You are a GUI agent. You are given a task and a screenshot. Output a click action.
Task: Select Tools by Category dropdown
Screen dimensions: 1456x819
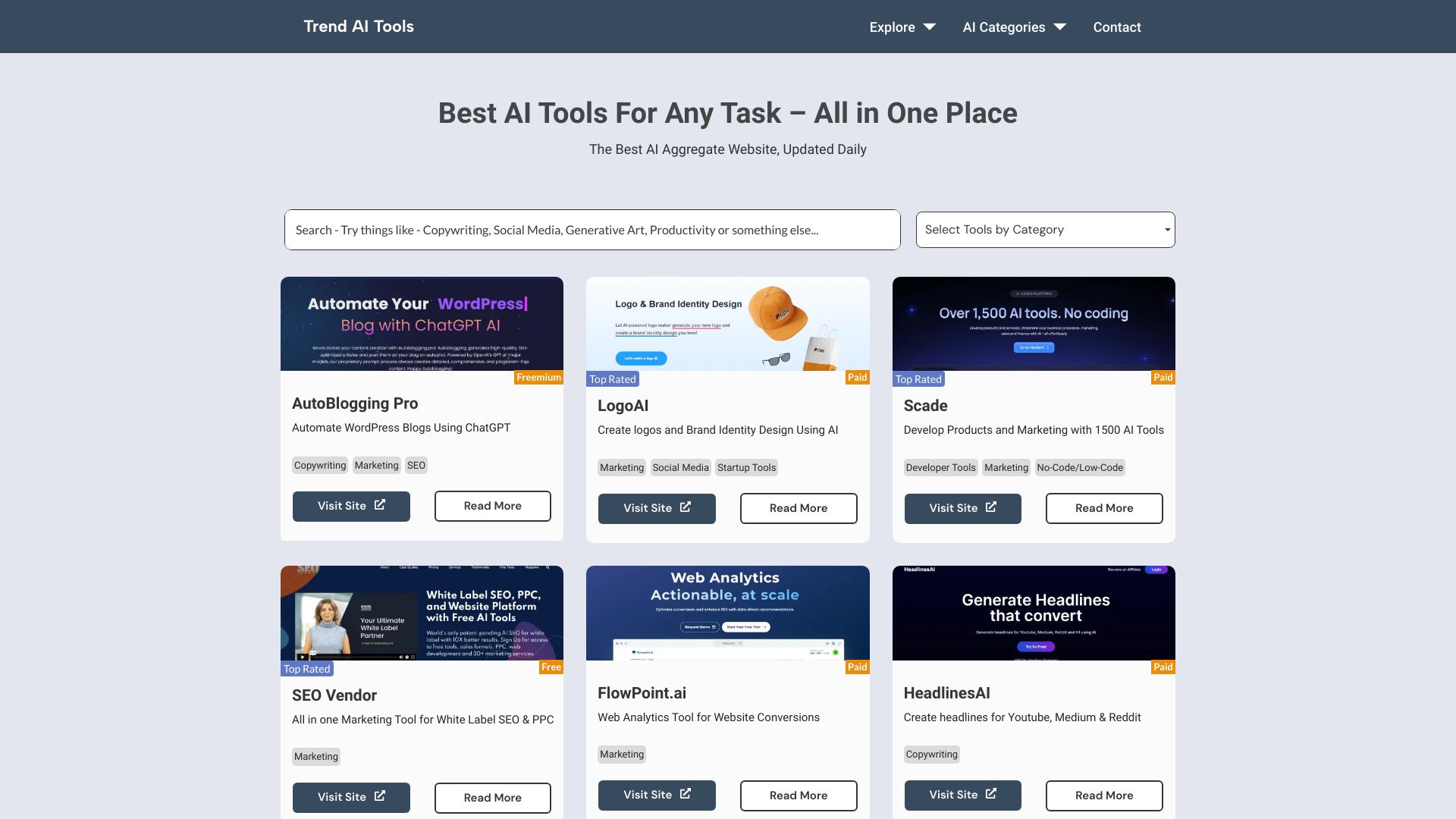1044,229
